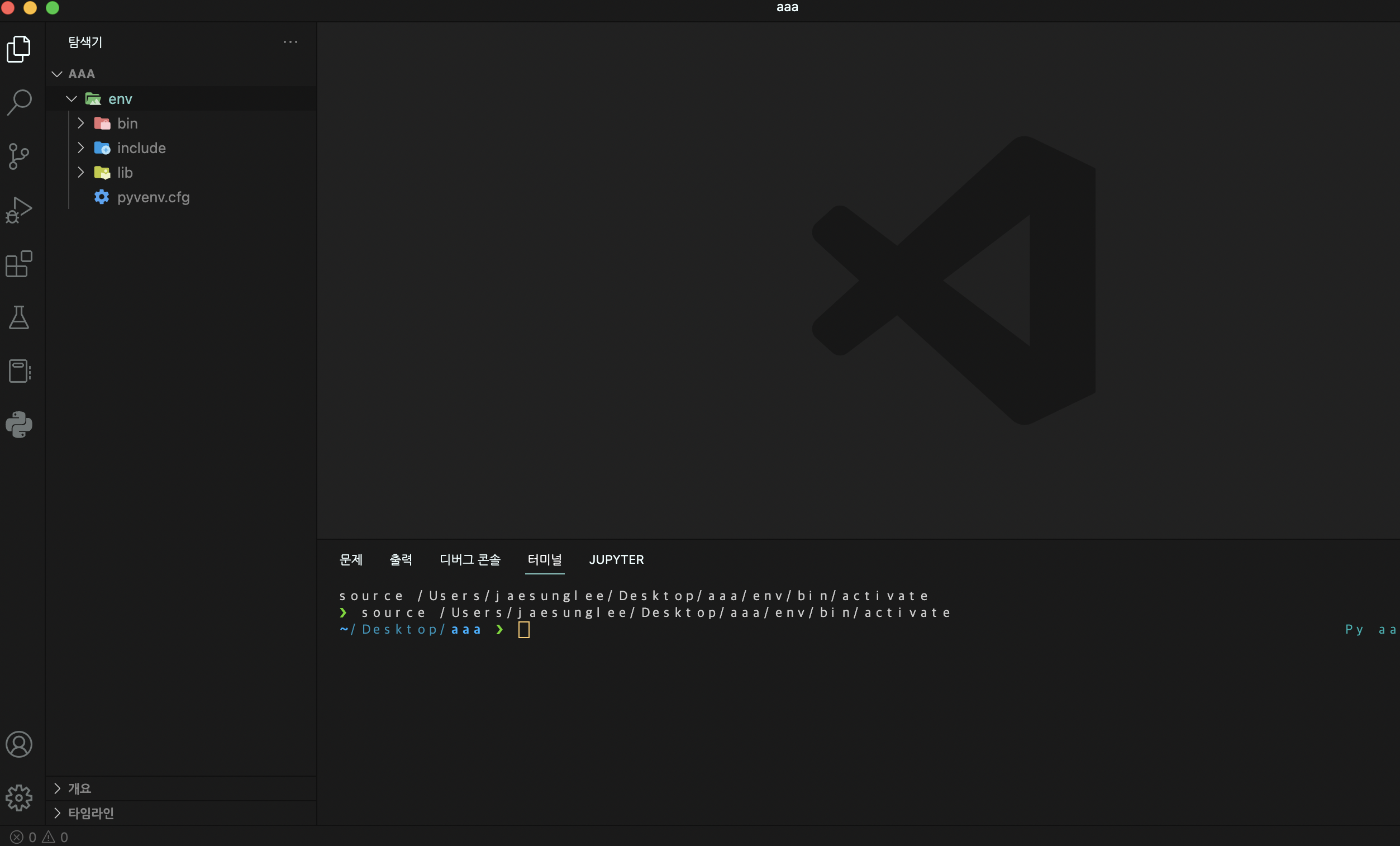1400x846 pixels.
Task: Click the green macOS fullscreen button
Action: pos(53,7)
